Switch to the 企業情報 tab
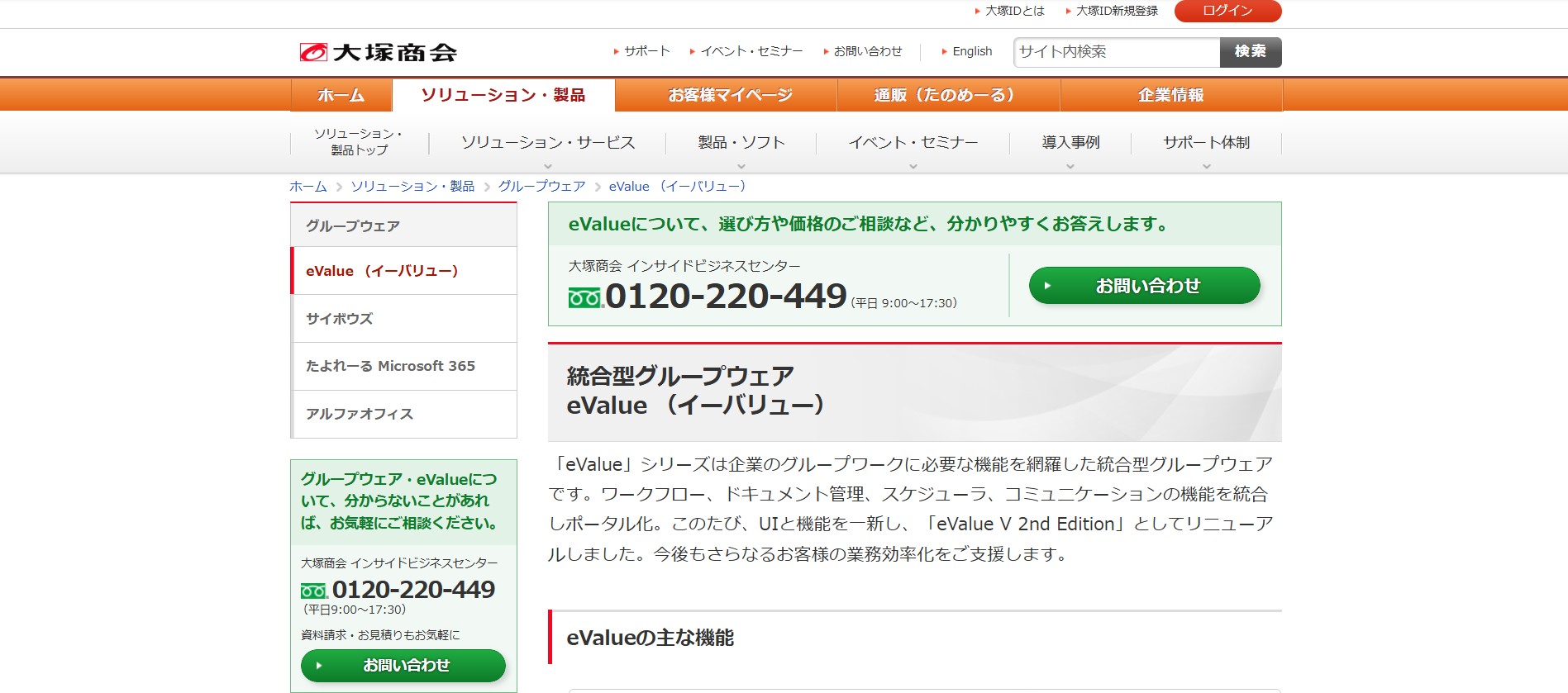1568x693 pixels. click(1170, 95)
